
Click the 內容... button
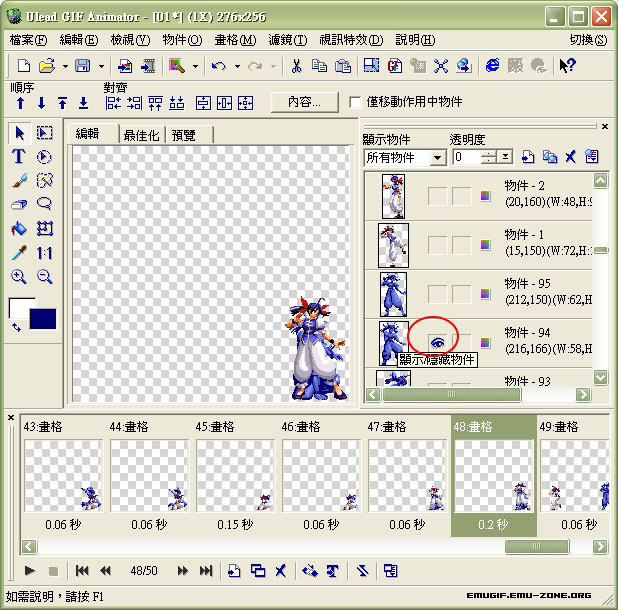[x=304, y=102]
